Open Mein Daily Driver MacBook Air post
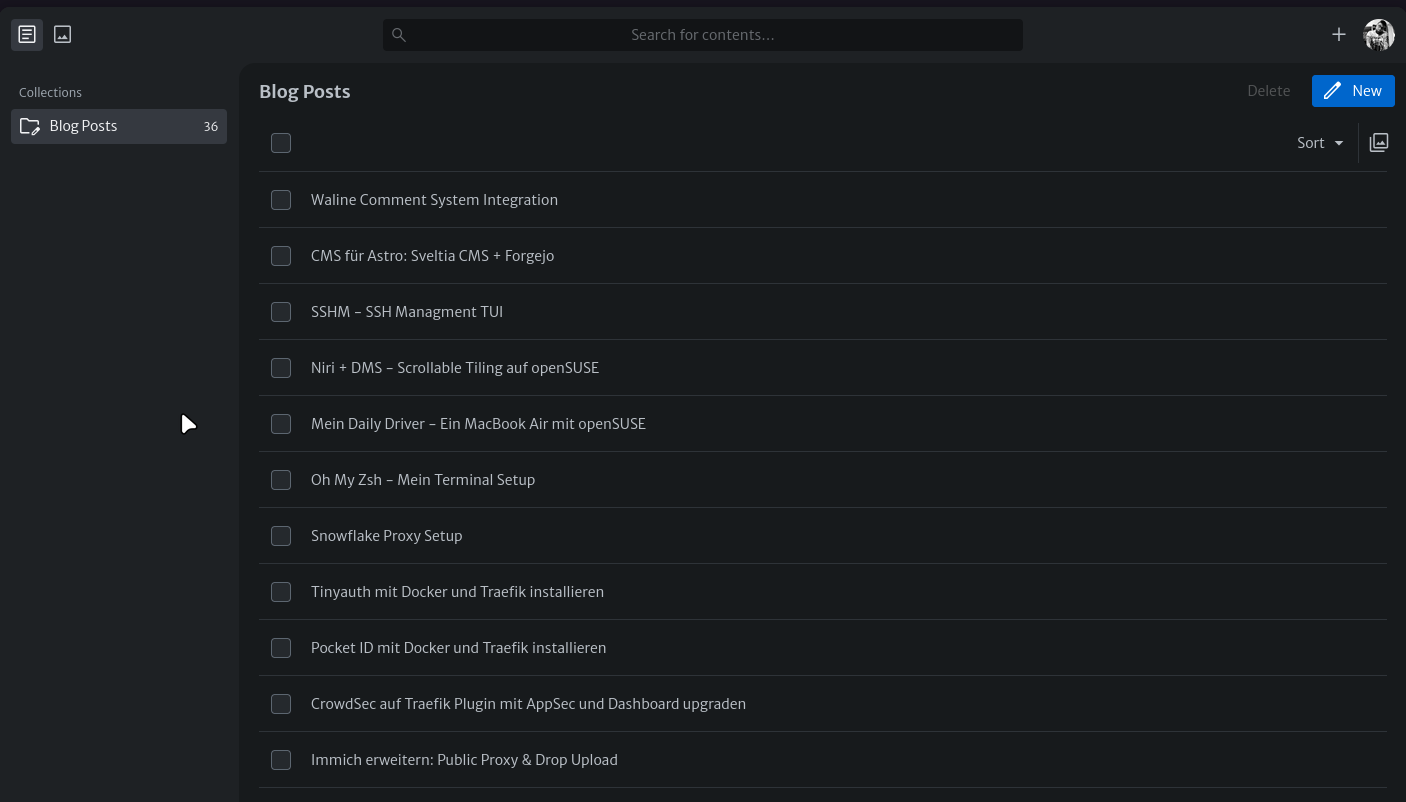The width and height of the screenshot is (1406, 802). tap(478, 424)
